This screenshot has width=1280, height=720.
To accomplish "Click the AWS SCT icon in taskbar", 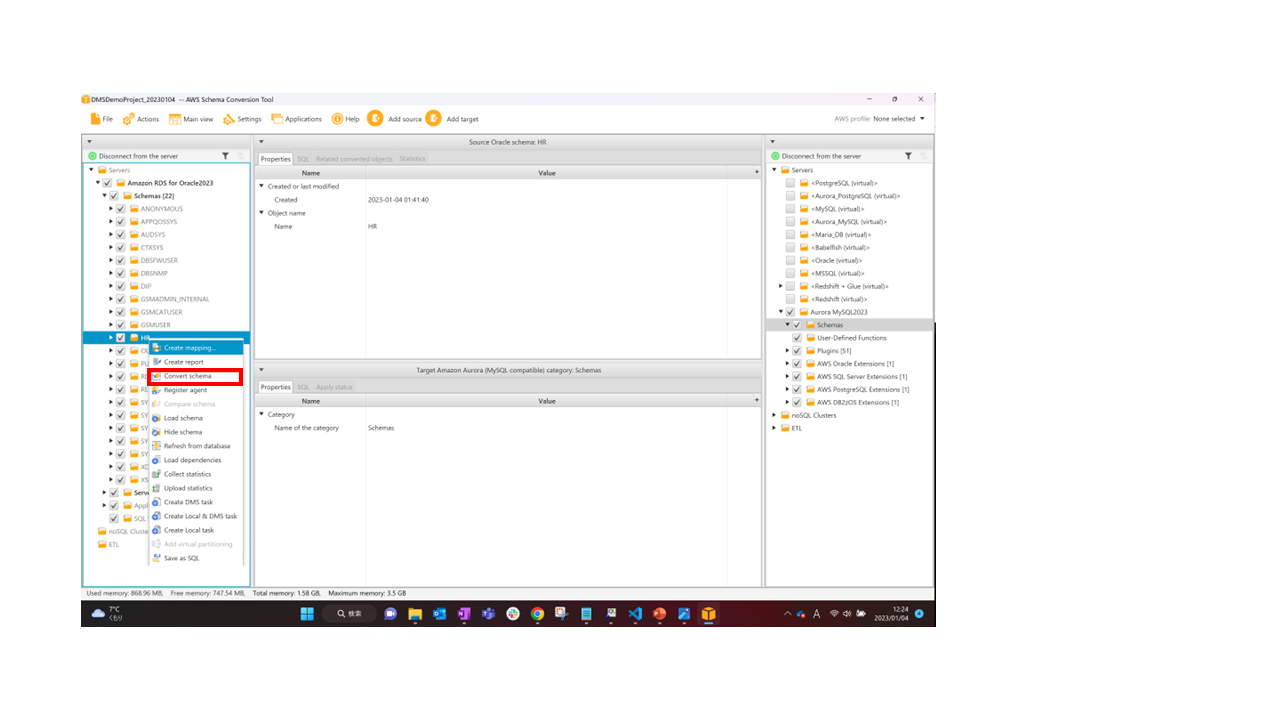I will tap(708, 613).
